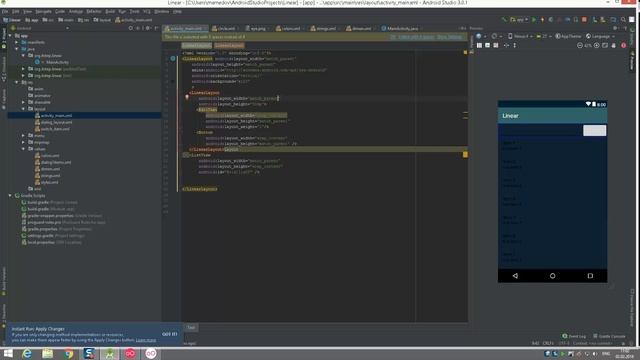Click the red Stop icon in the toolbar

coord(584,20)
